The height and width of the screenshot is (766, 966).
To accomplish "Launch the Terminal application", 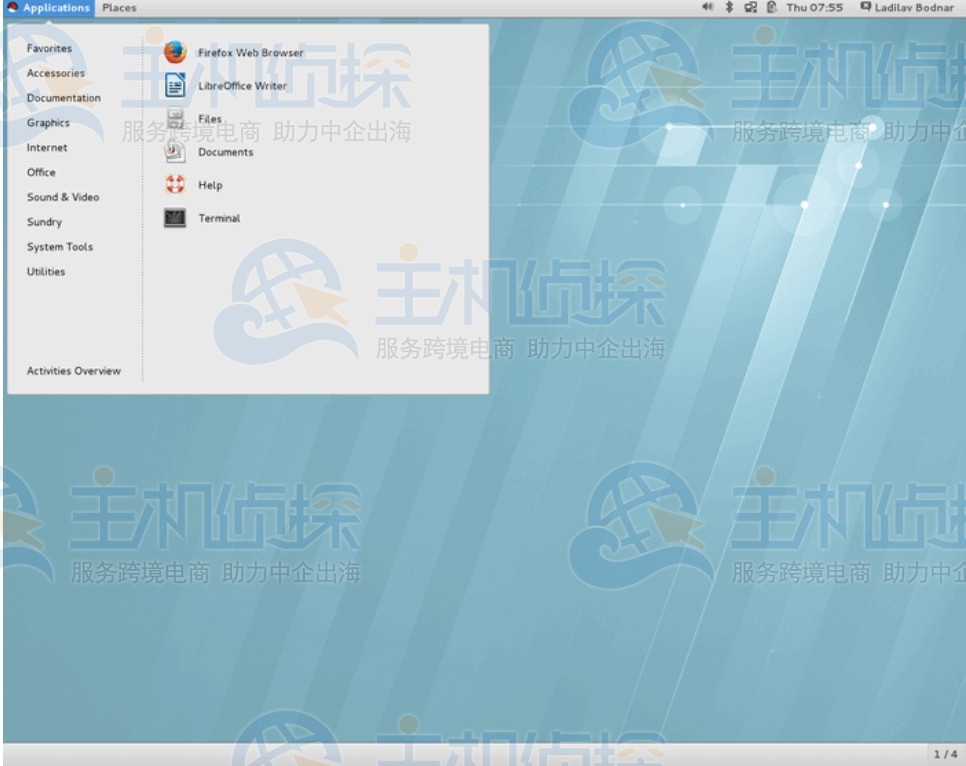I will (x=219, y=218).
